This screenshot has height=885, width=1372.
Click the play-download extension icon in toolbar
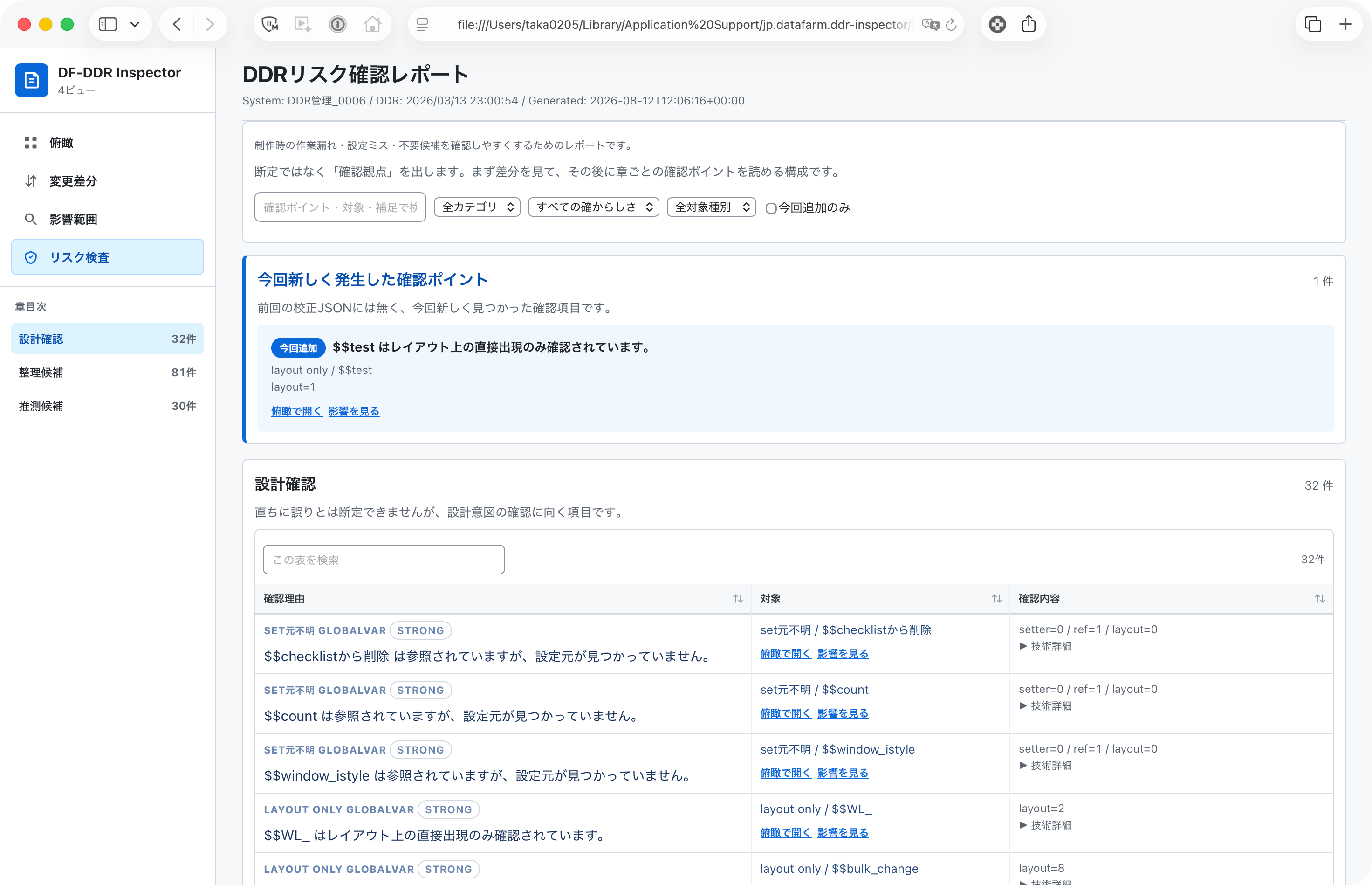coord(302,24)
